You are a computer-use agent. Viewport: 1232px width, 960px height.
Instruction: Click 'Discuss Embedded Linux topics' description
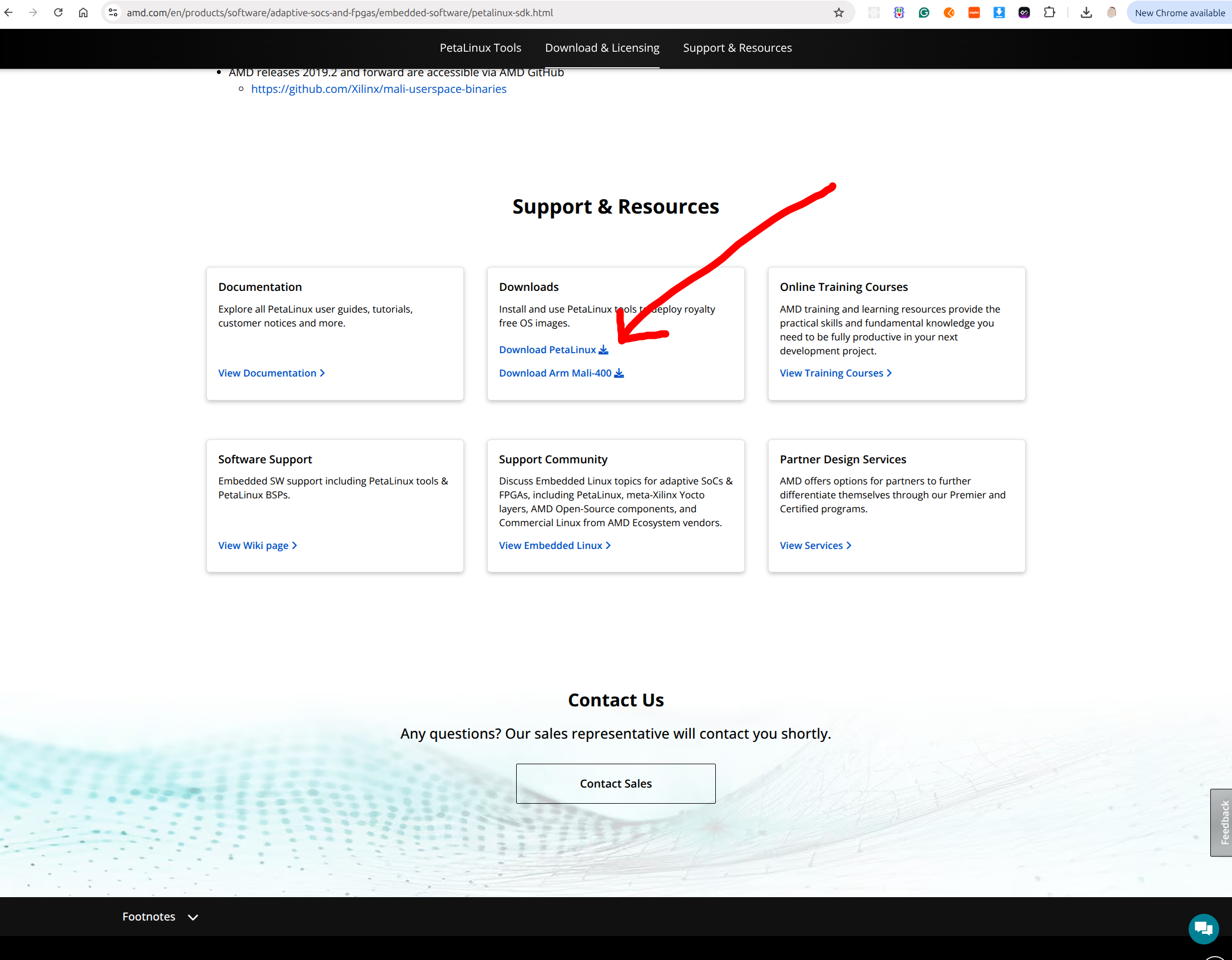(615, 502)
